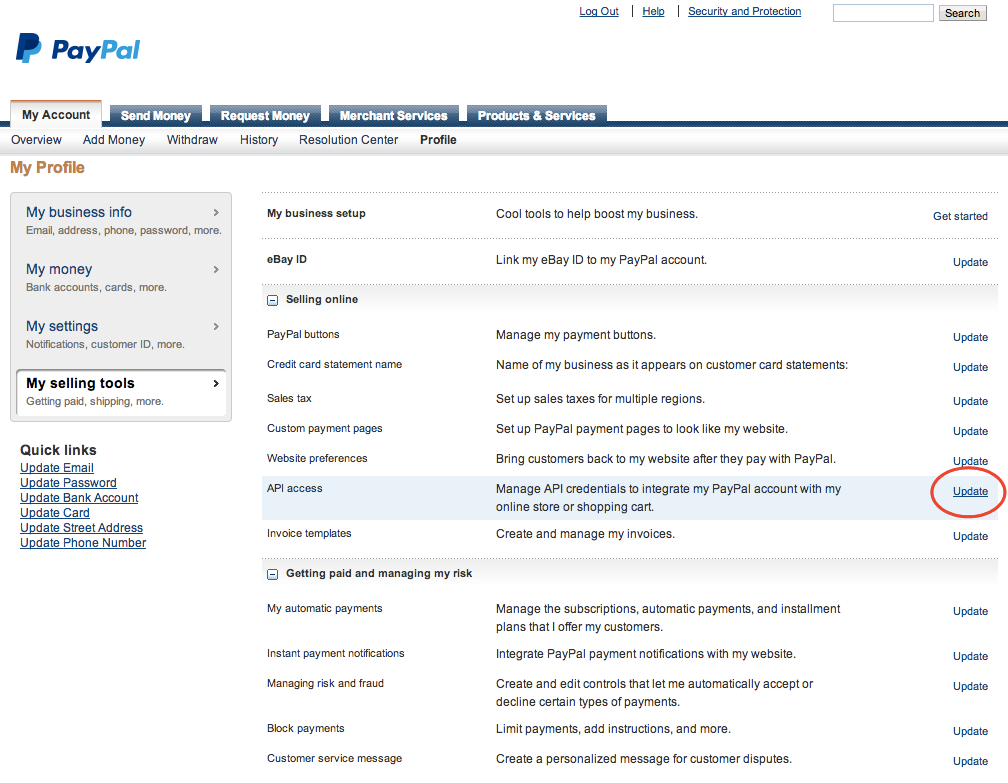Click the eBay ID row label
Image resolution: width=1008 pixels, height=783 pixels.
(287, 260)
